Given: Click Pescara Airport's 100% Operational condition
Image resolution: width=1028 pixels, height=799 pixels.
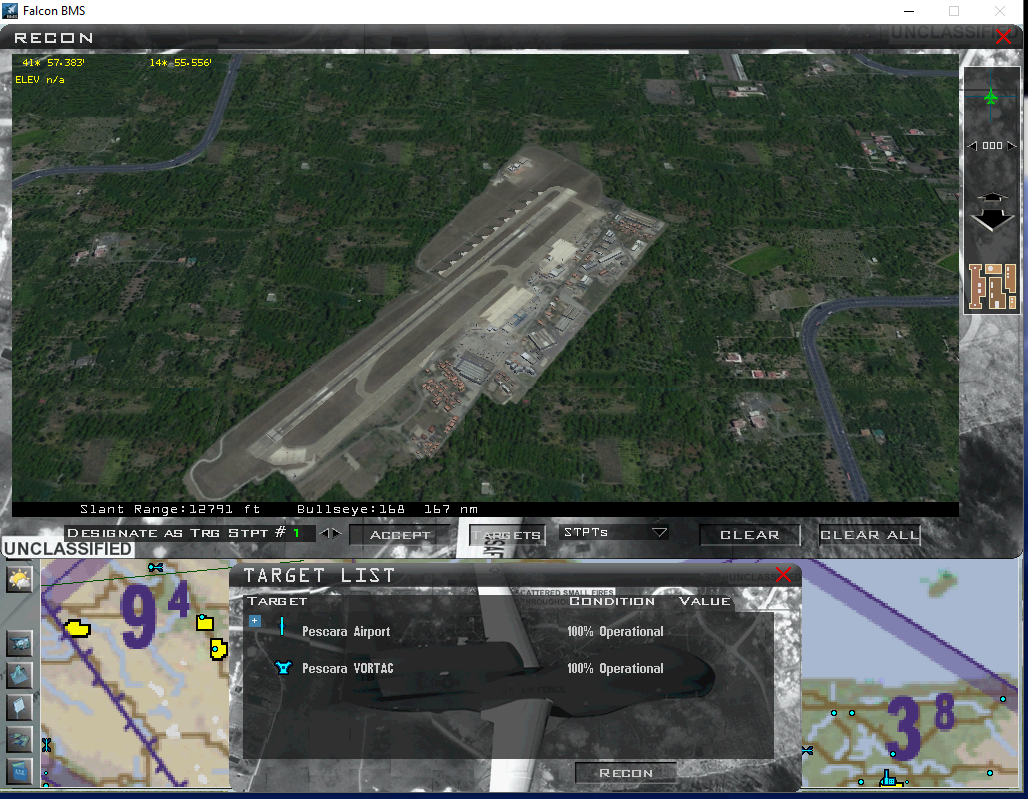Looking at the screenshot, I should (615, 631).
